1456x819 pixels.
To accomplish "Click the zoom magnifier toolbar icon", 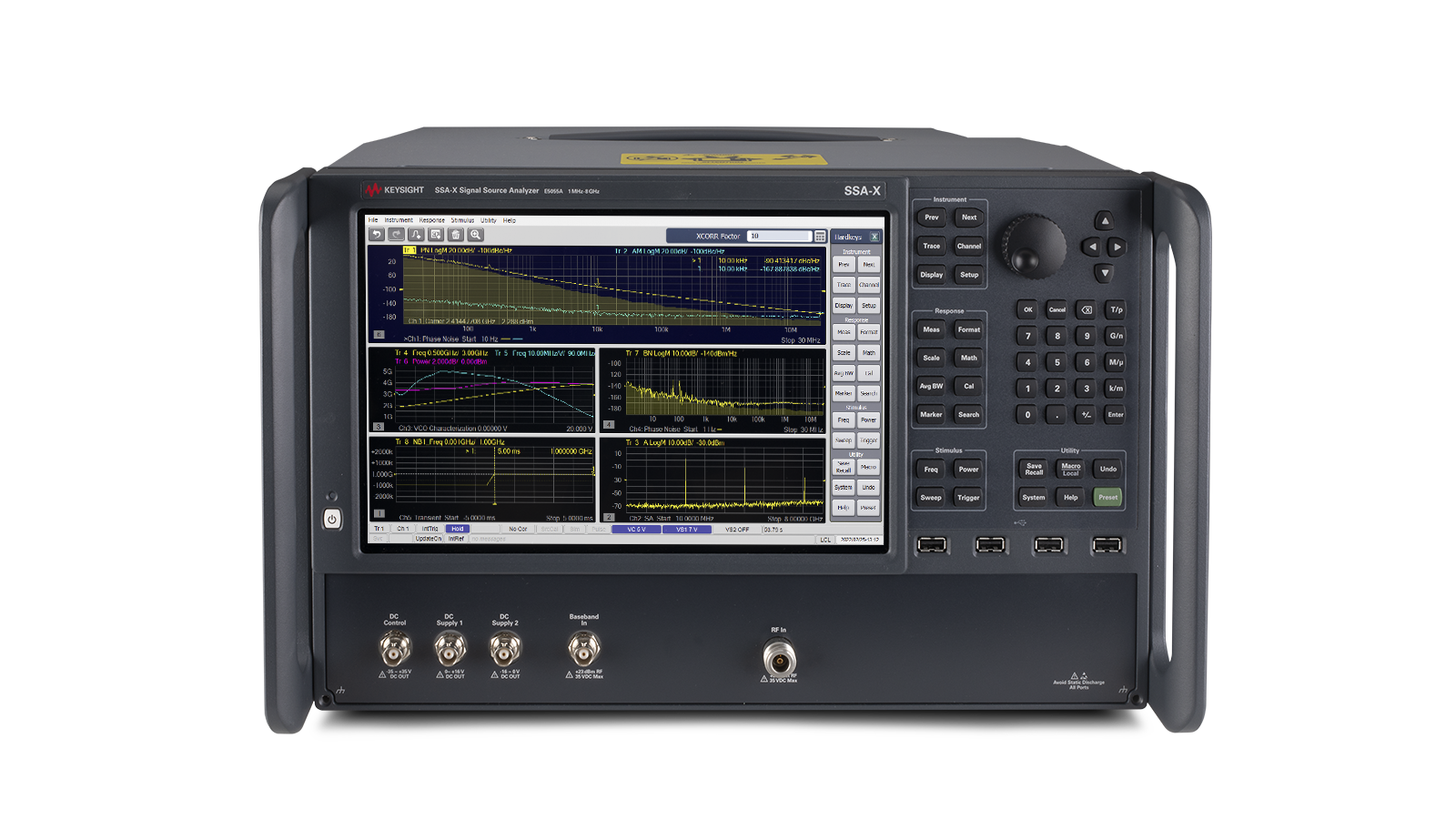I will tap(476, 235).
